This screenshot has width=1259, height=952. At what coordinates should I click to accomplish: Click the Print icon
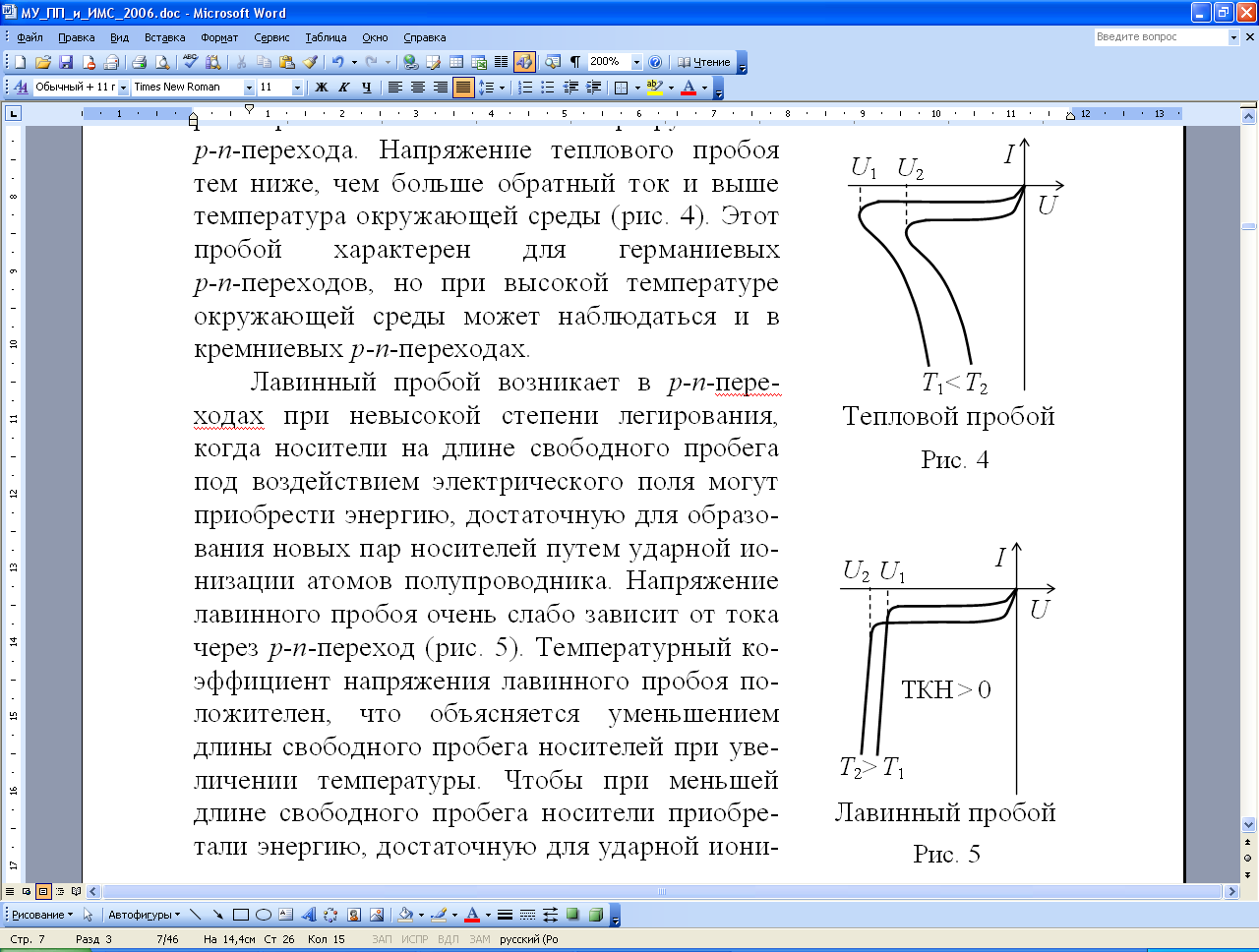point(139,62)
